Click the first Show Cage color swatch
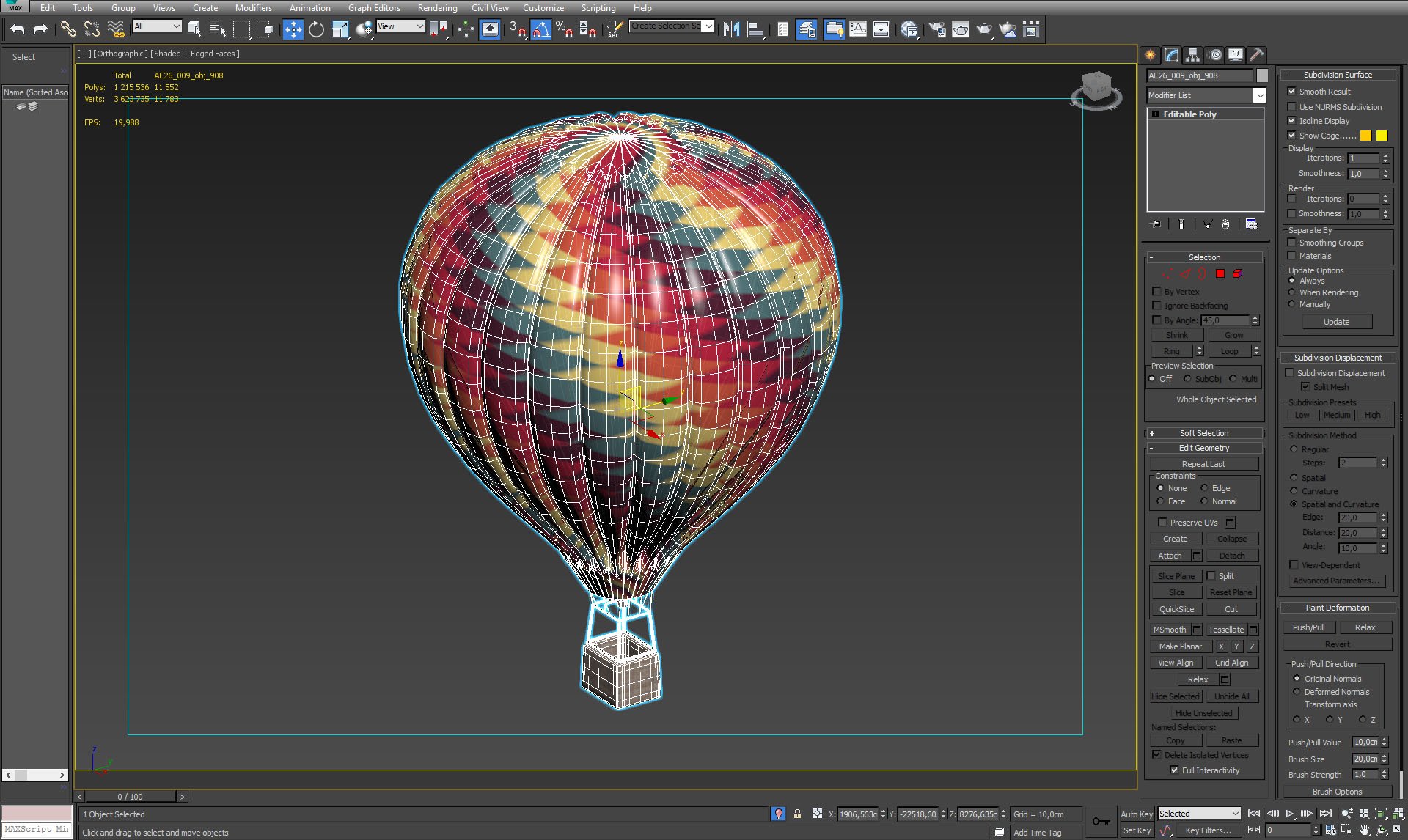 click(x=1365, y=136)
